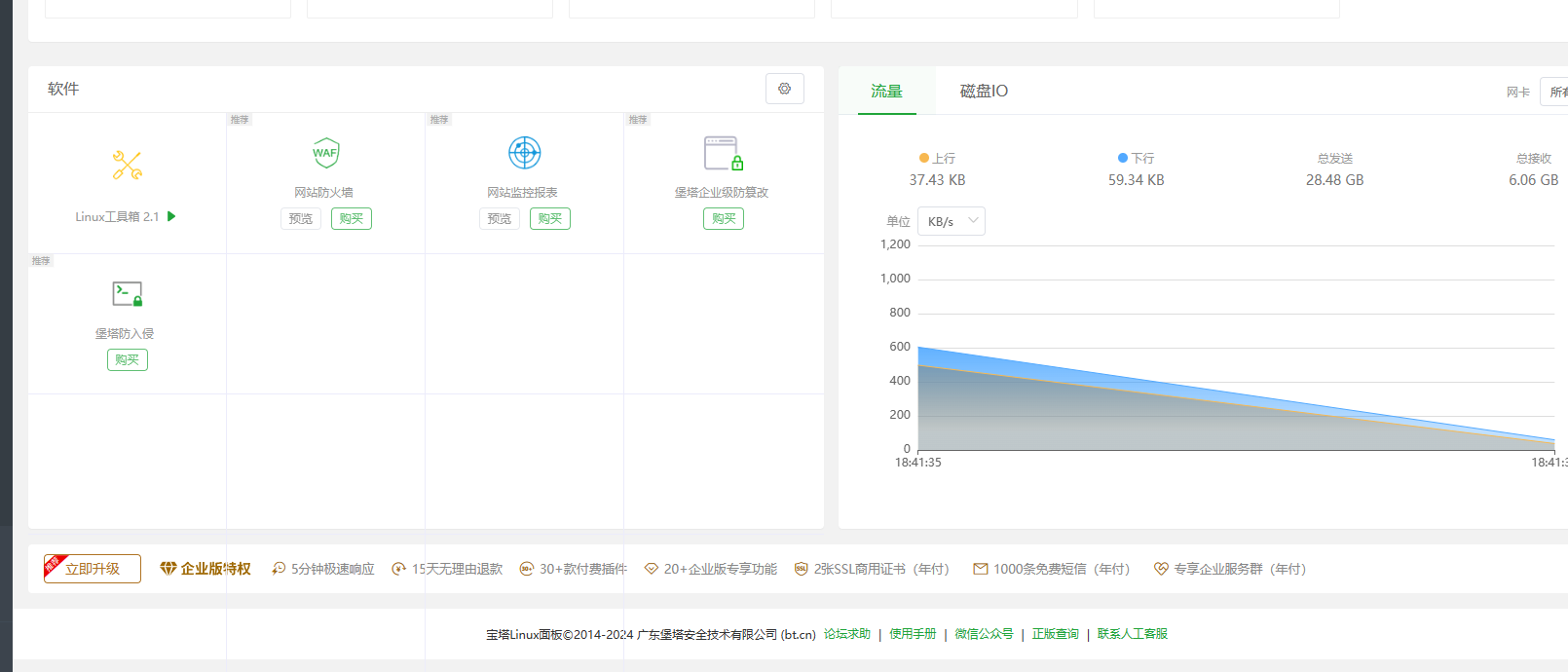Buy 堡塔企业级防篡改 with 购买 button
Screen dimensions: 1568x672
point(724,219)
